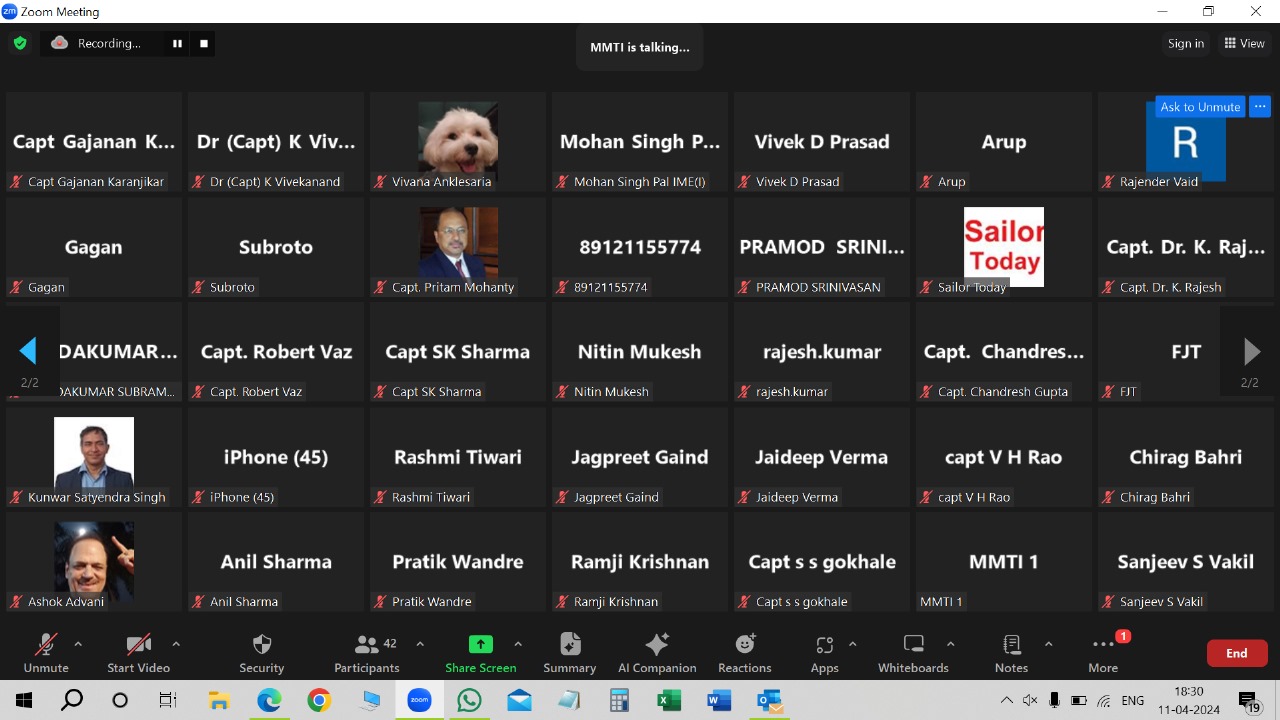Screen dimensions: 1280x720
Task: Start Video with the camera button
Action: tap(138, 645)
